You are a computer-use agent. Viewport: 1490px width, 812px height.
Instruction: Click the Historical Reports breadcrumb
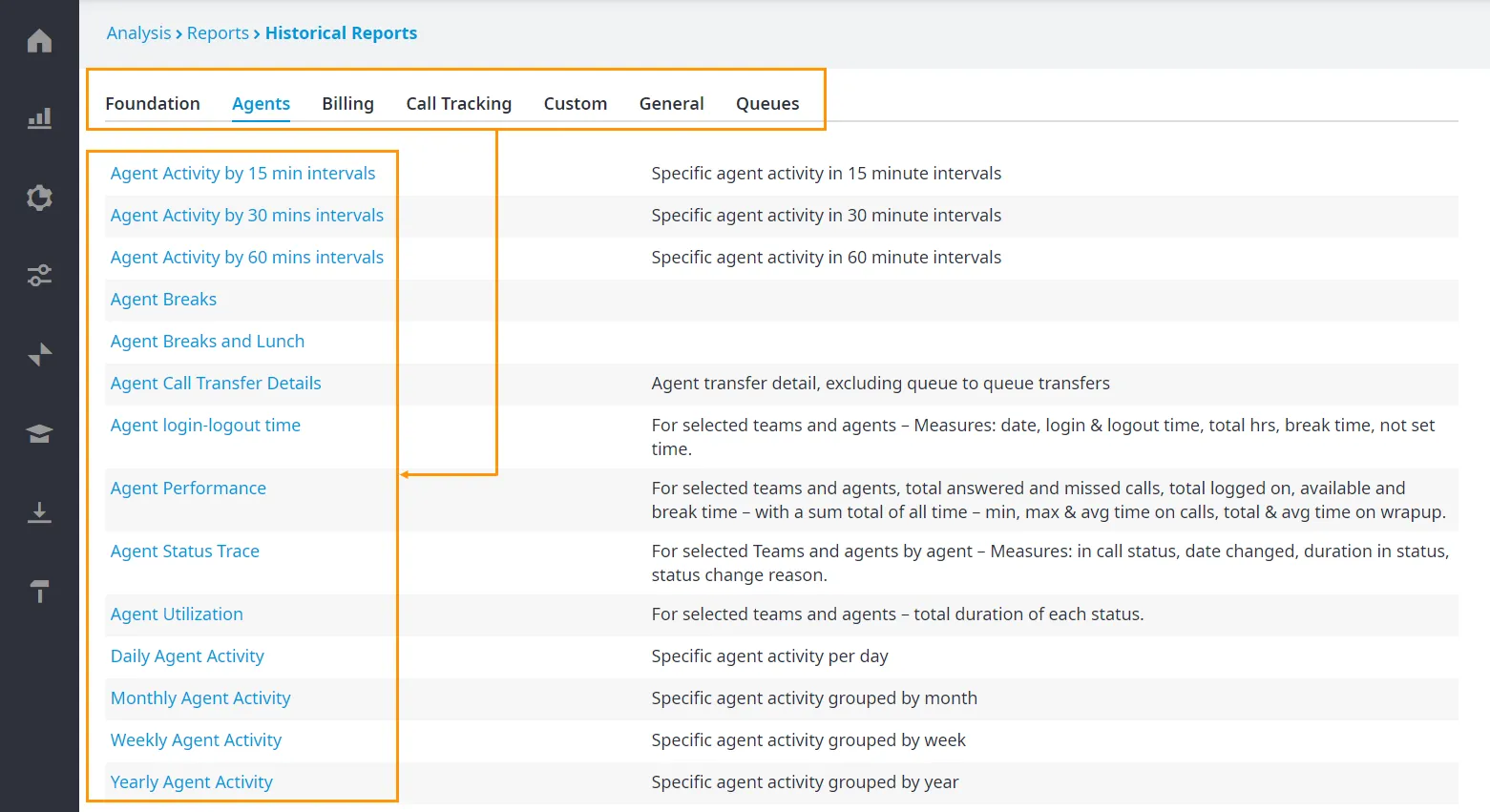point(341,33)
